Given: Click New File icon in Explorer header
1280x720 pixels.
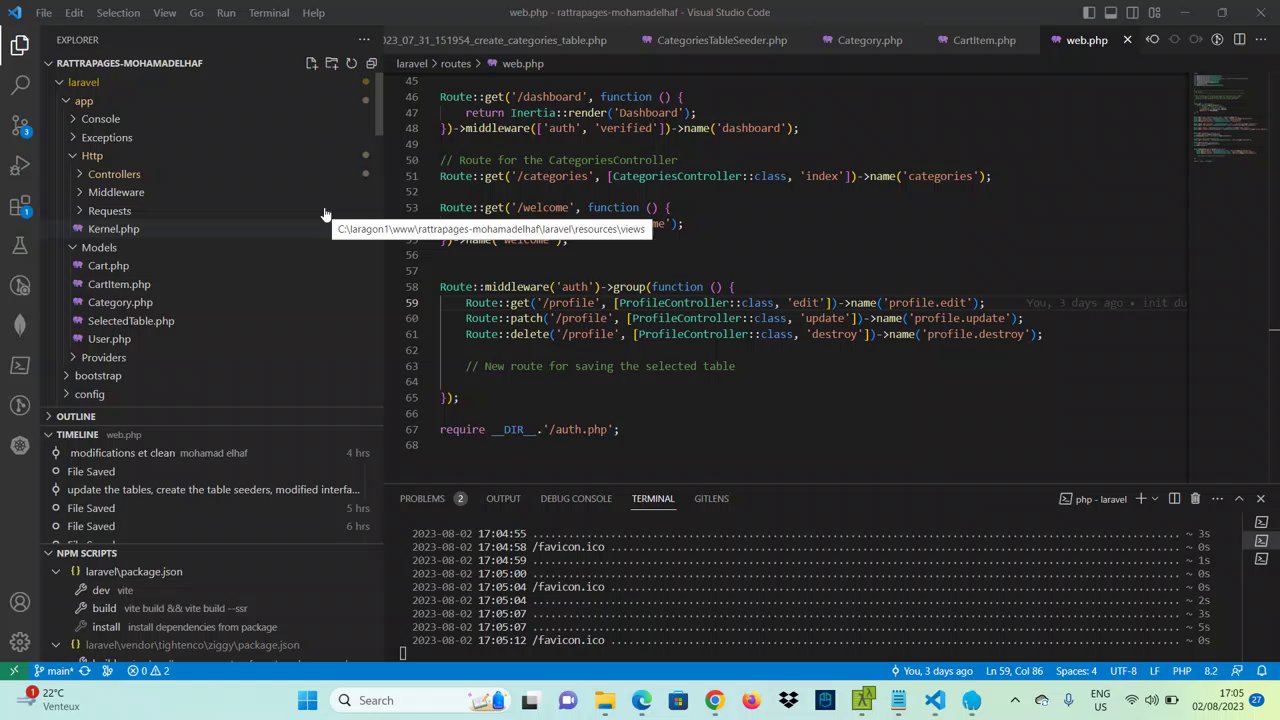Looking at the screenshot, I should click(311, 63).
